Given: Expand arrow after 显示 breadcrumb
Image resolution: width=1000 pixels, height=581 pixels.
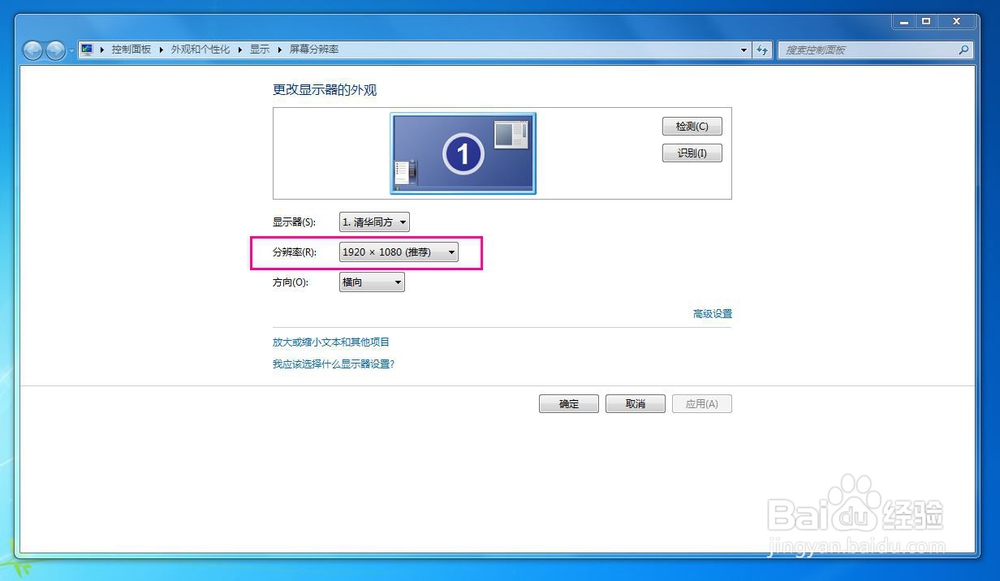Looking at the screenshot, I should click(x=279, y=50).
